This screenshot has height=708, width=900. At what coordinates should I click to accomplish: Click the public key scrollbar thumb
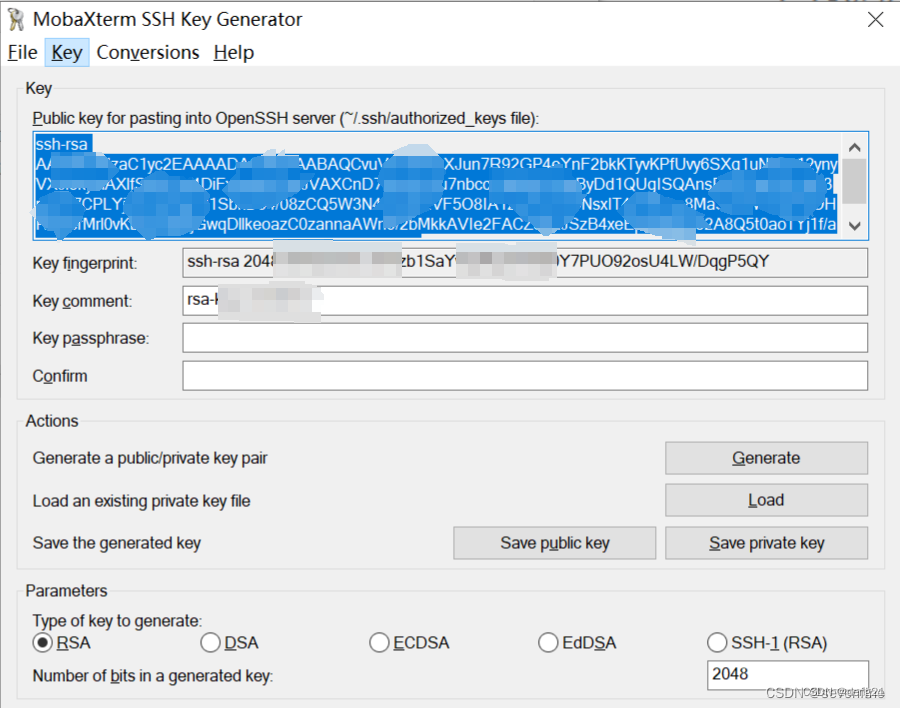click(854, 181)
